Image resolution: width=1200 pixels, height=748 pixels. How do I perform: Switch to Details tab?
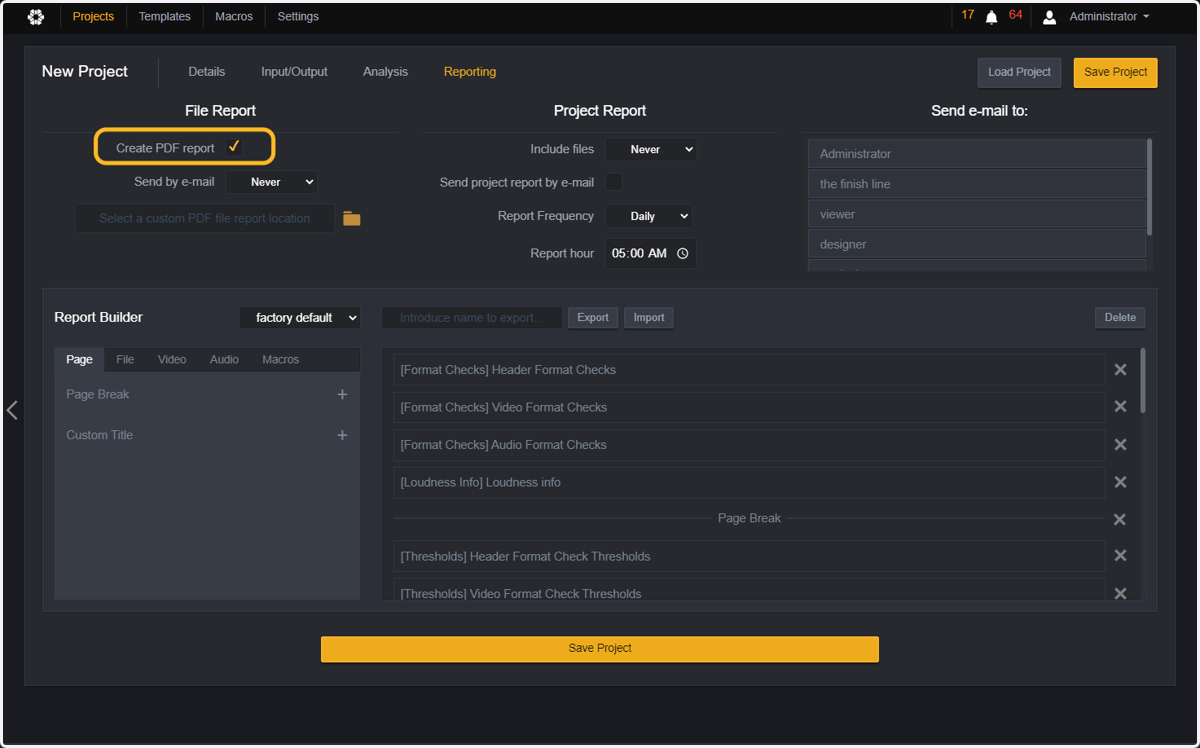[x=207, y=72]
